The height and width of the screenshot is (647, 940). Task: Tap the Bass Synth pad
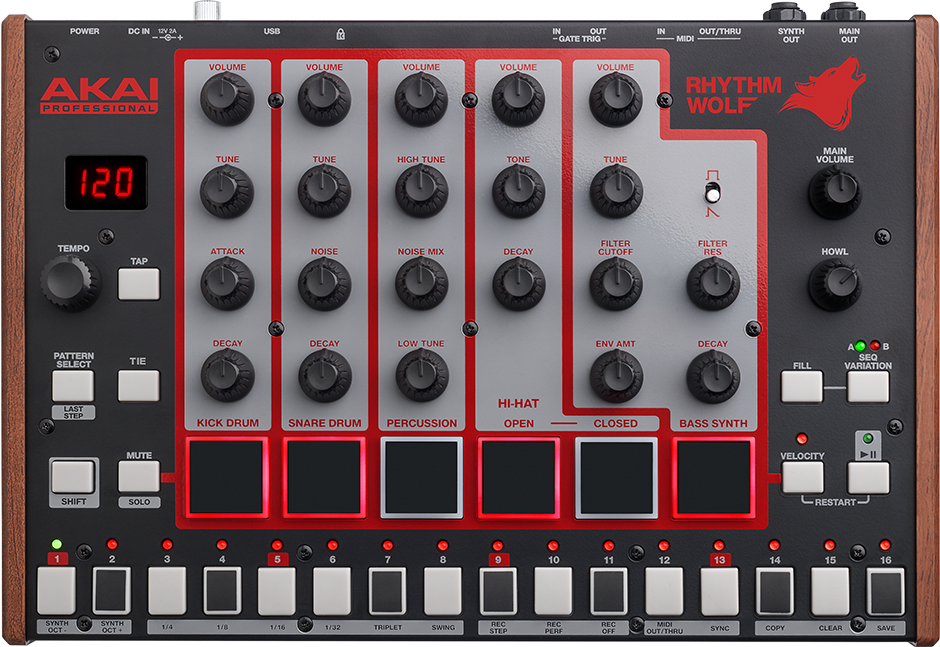[x=713, y=477]
